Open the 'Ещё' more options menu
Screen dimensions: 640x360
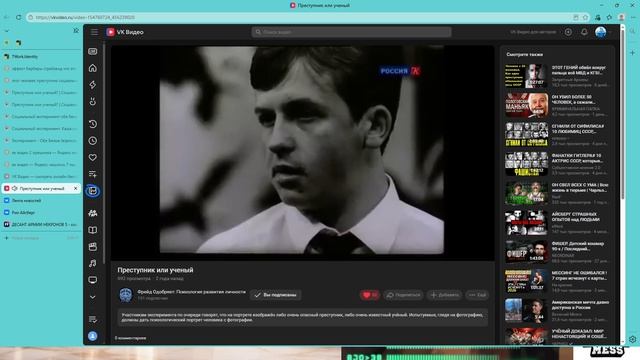pos(477,295)
